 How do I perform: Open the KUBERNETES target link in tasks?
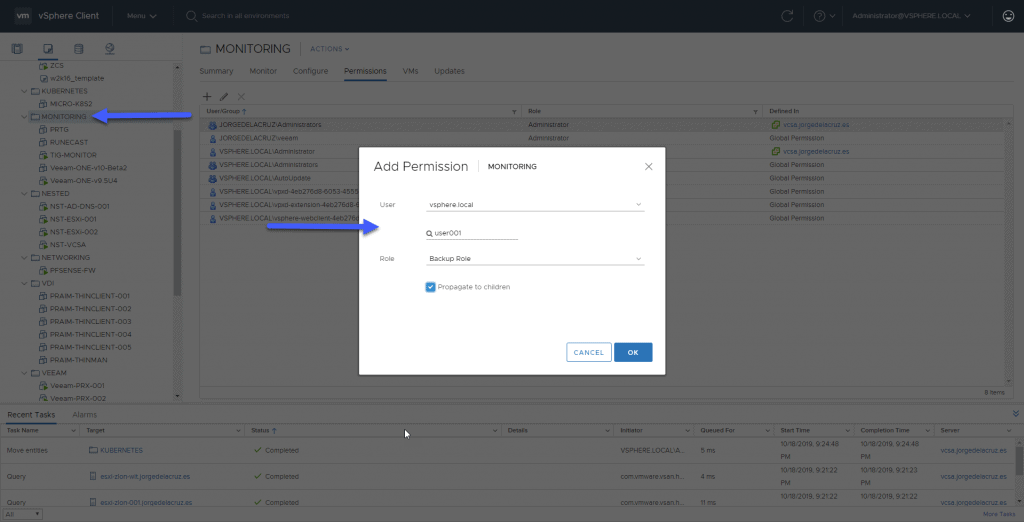121,451
